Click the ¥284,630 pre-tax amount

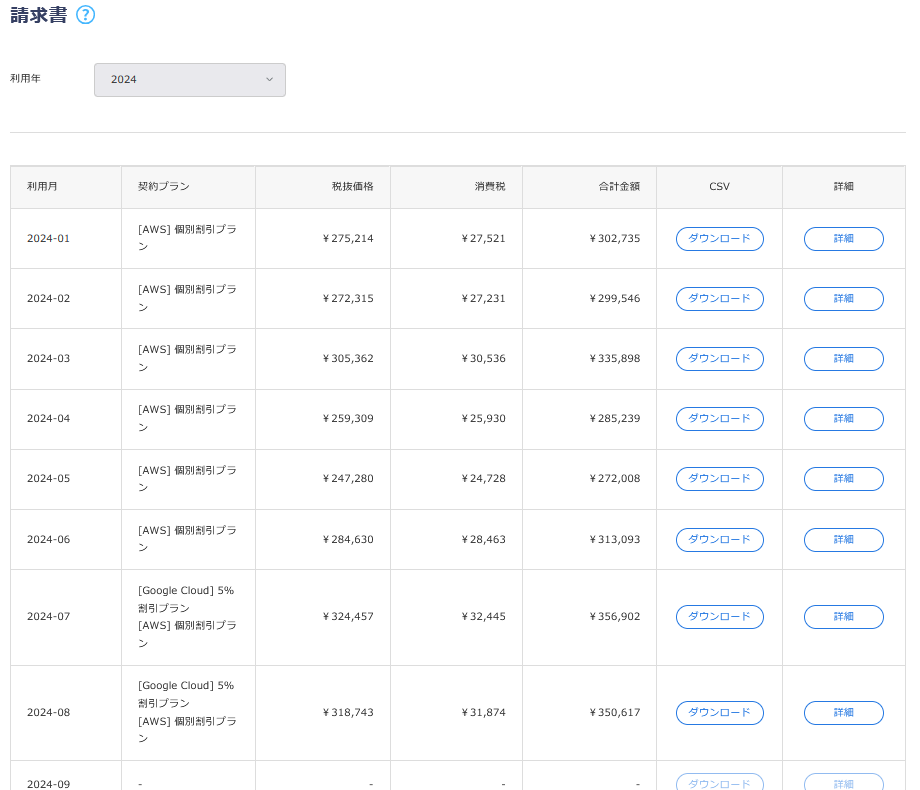coord(348,539)
